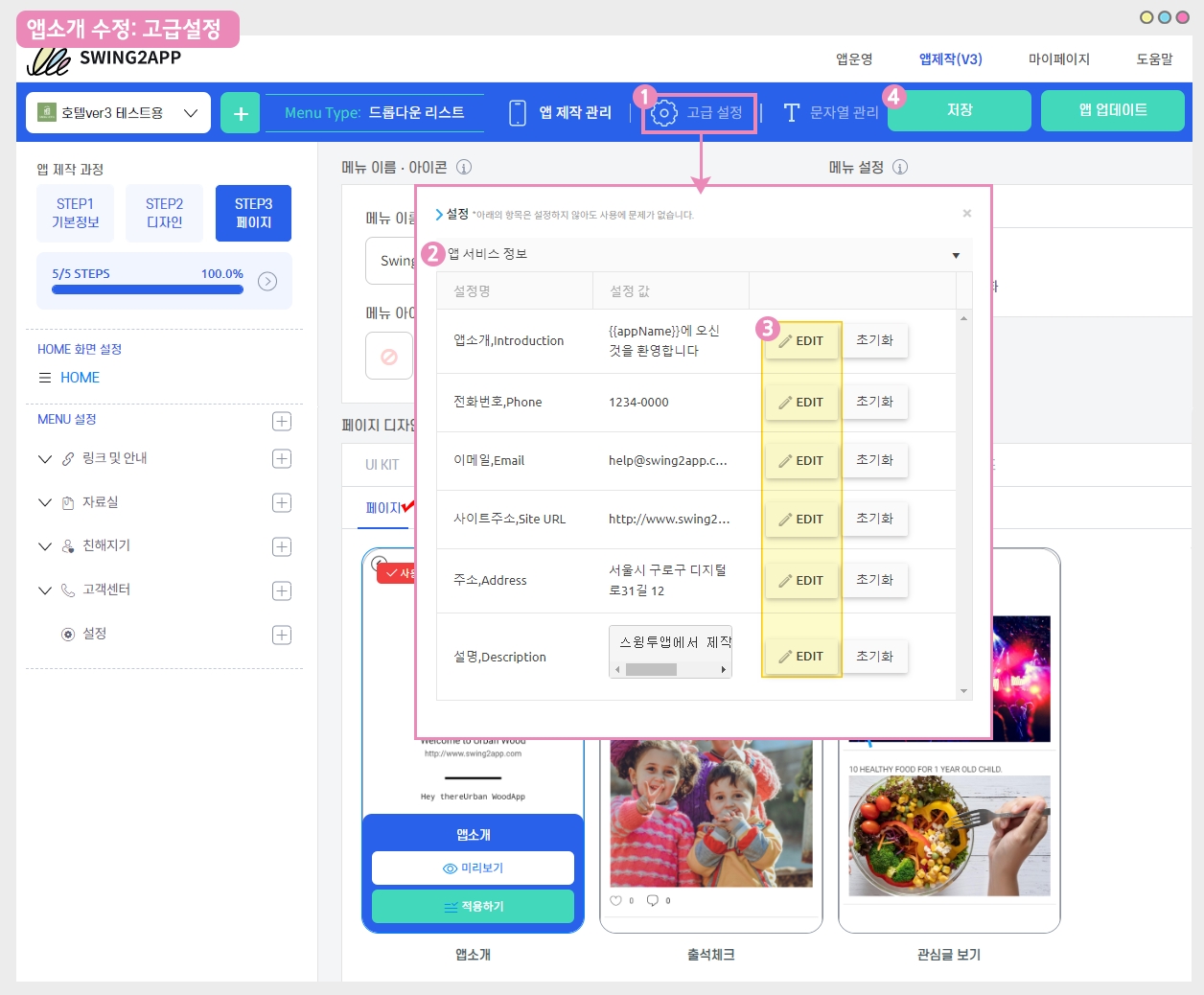Click the plus icon beside 자료실 menu
Image resolution: width=1204 pixels, height=995 pixels.
coord(282,502)
